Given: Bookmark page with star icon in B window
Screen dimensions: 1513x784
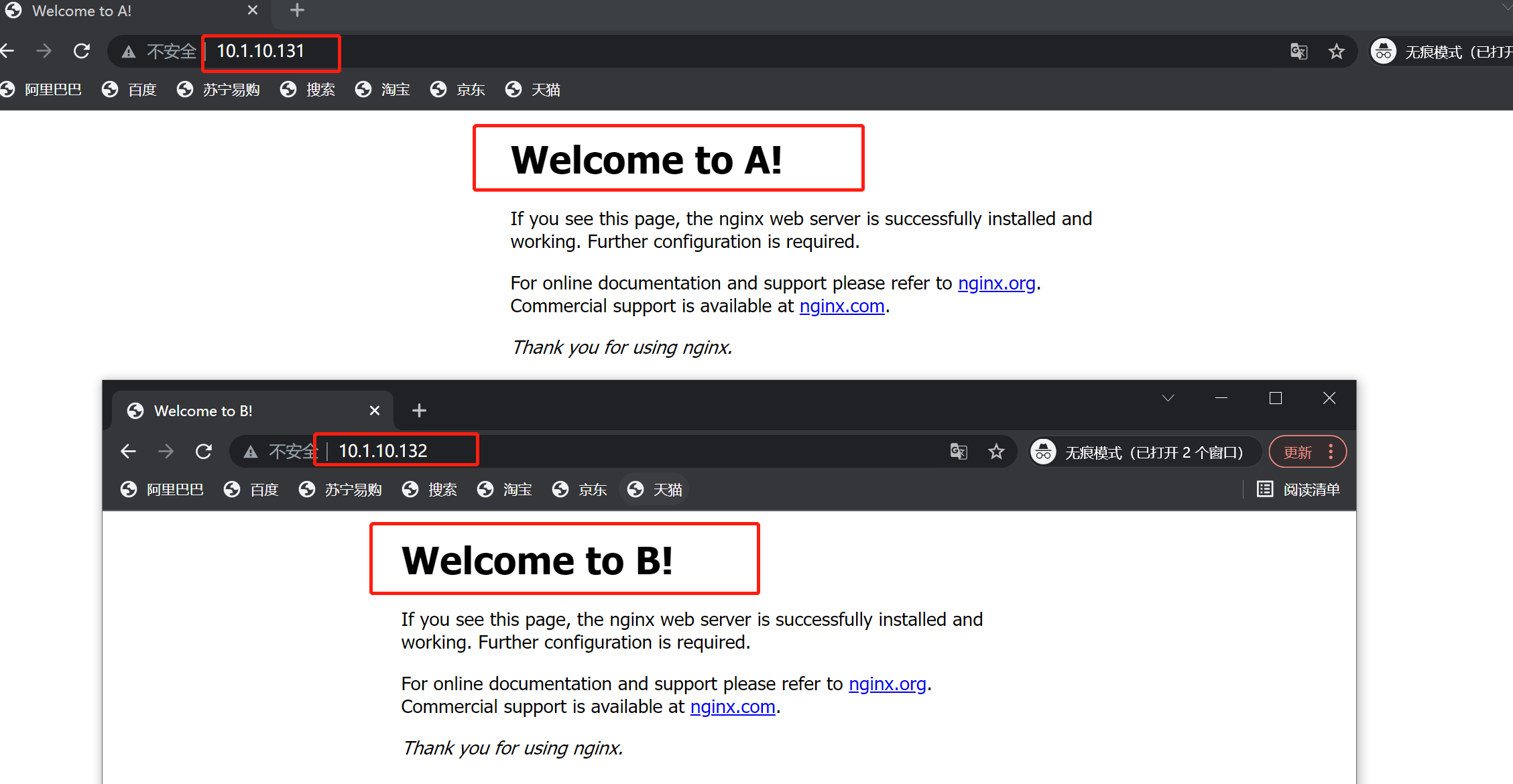Looking at the screenshot, I should [996, 452].
